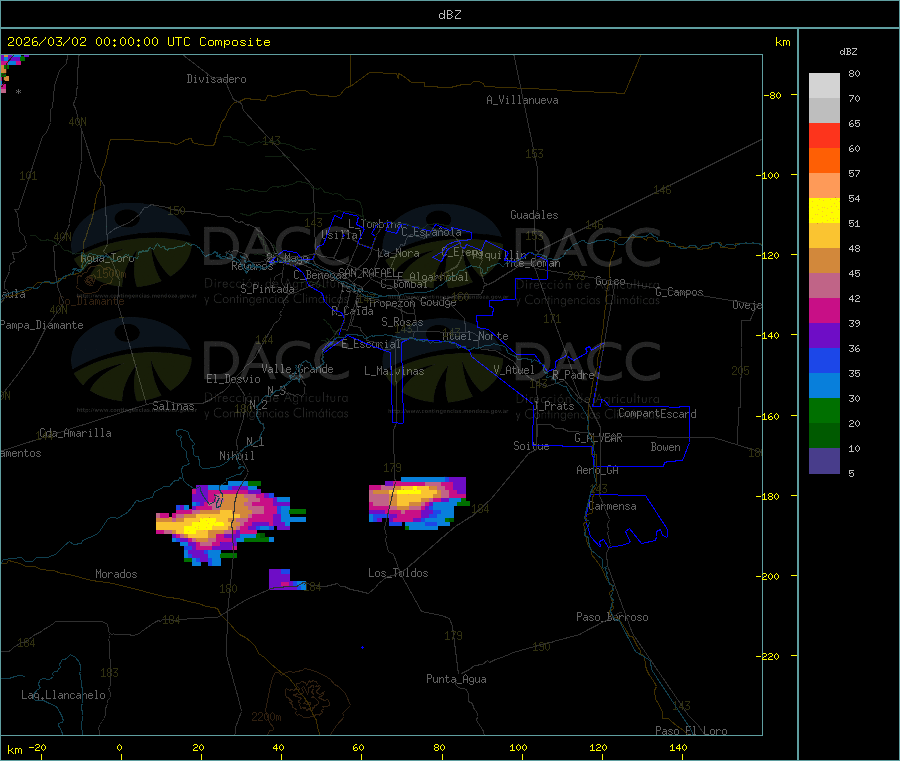
Task: Click the 'Nihuil' place label
Action: [x=236, y=456]
